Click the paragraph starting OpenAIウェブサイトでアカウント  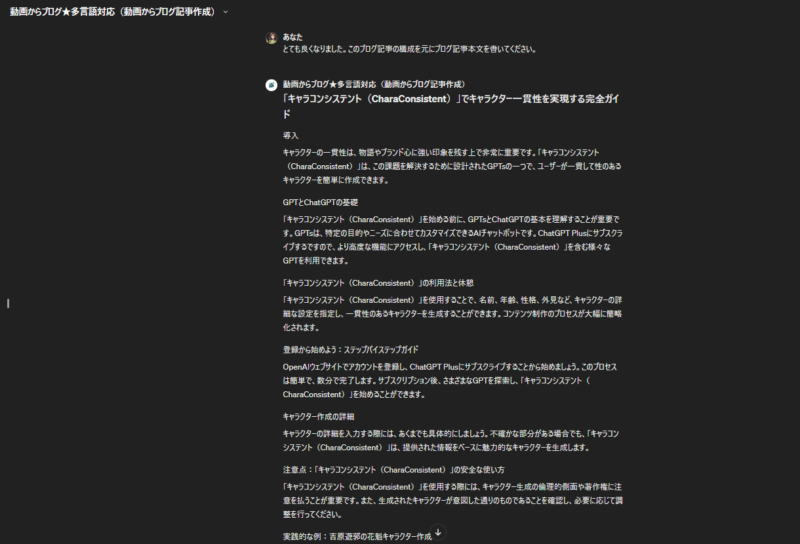(x=450, y=381)
